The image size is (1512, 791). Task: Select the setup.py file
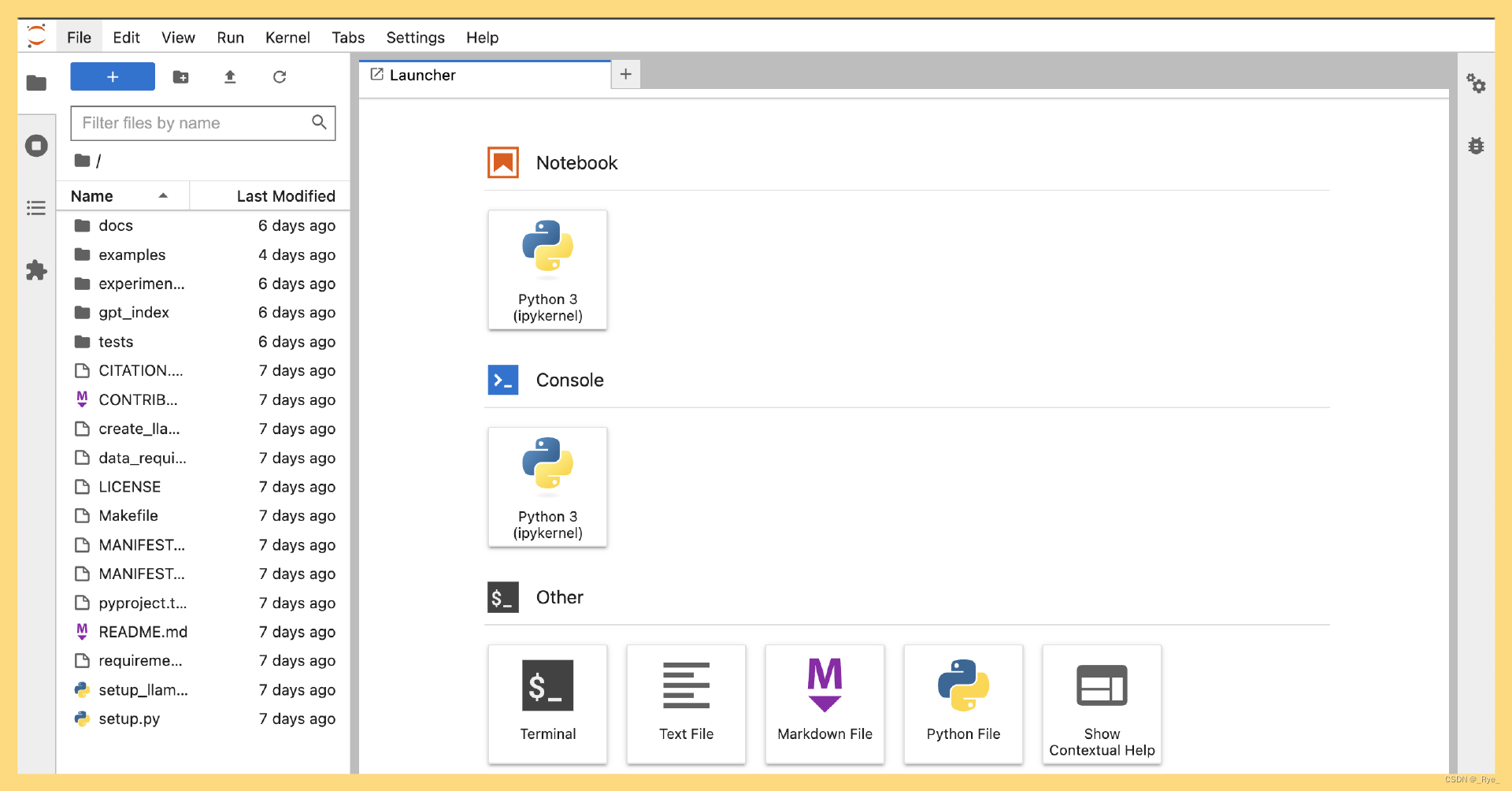203,719
